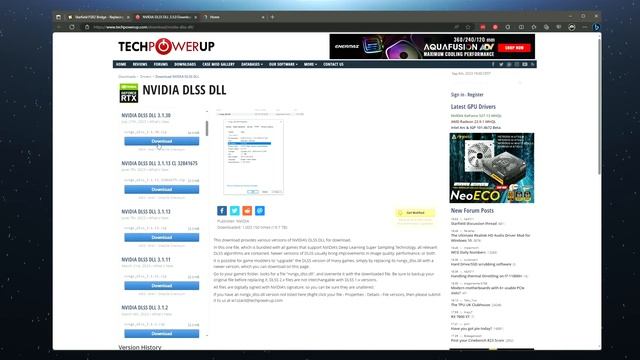Open NeoECO power supply advertisement
640x360 pixels.
click(492, 168)
